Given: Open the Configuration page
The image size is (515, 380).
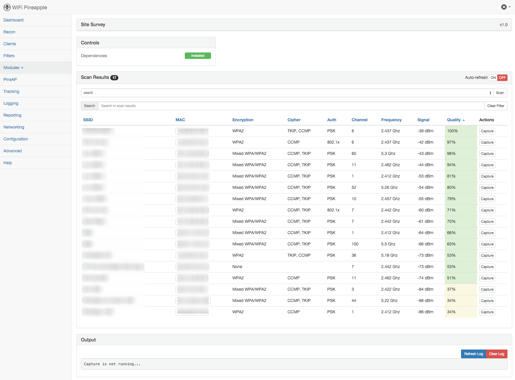Looking at the screenshot, I should tap(16, 139).
